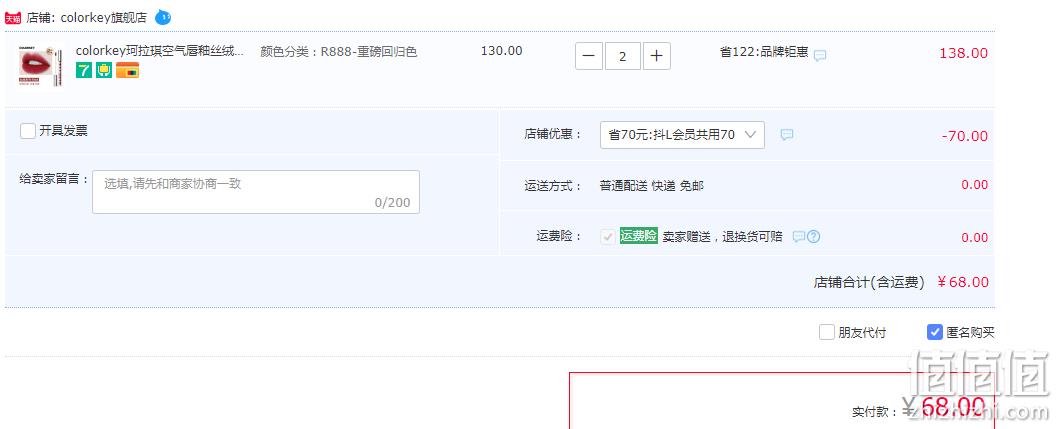Open the colorkey珂拉琪空气唇釉丝绒 product title link
The width and height of the screenshot is (1058, 429).
160,51
